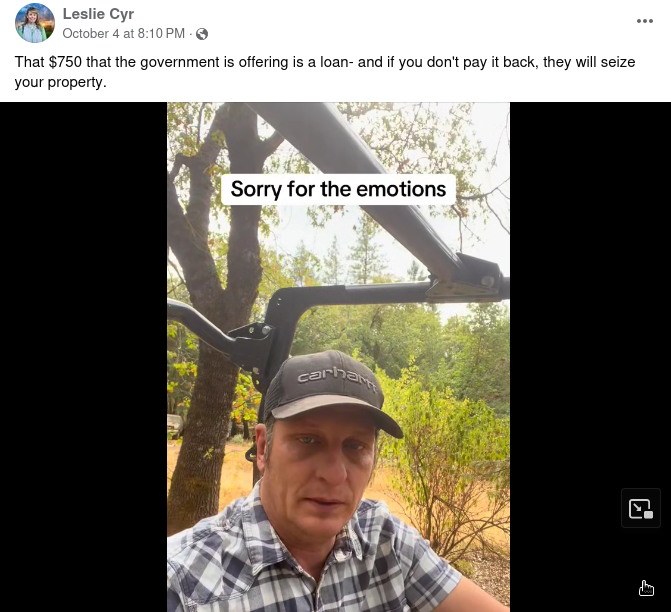Click the green bush in the video

click(x=440, y=430)
